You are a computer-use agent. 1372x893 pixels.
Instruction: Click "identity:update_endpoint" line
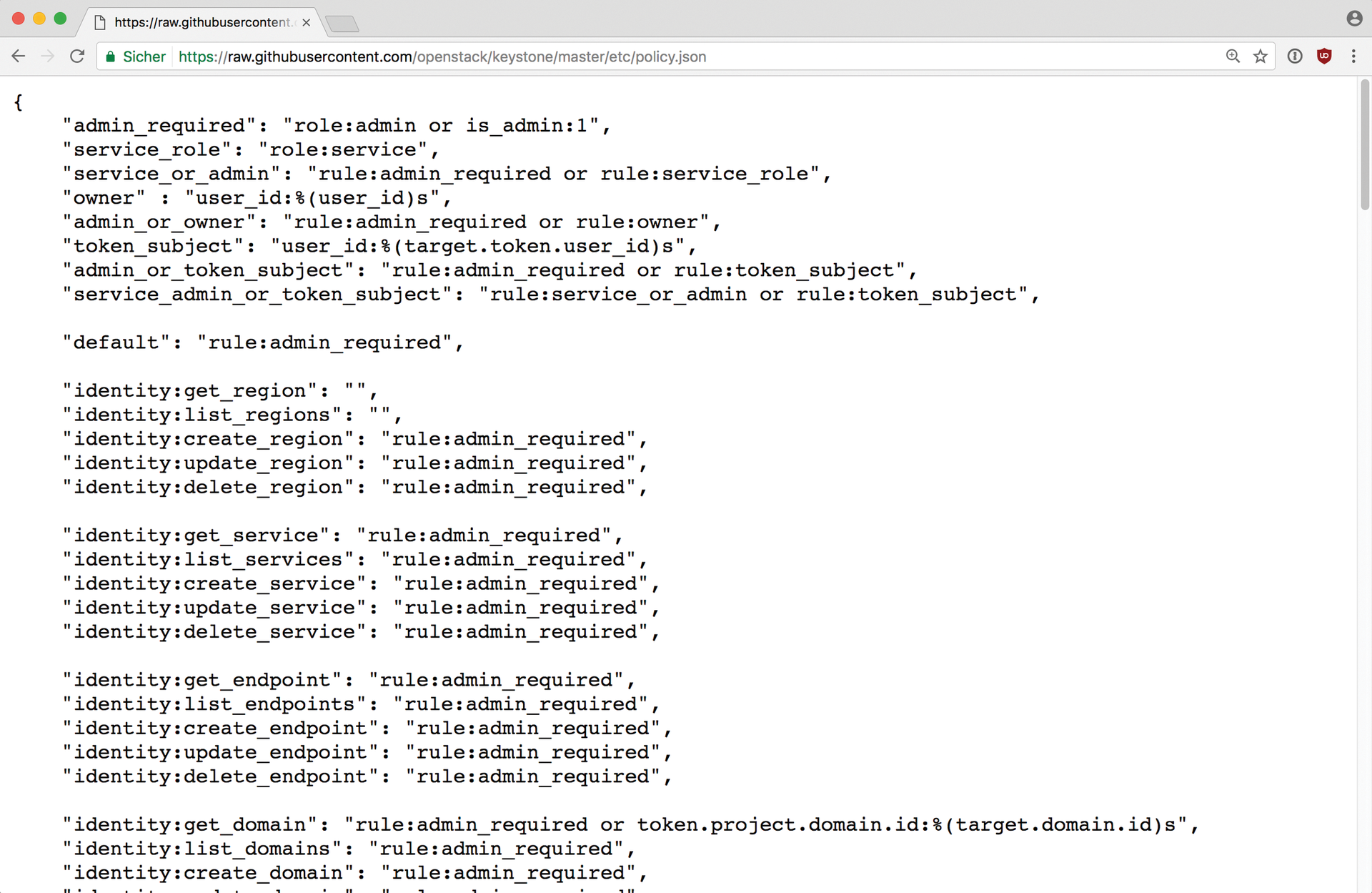point(367,753)
